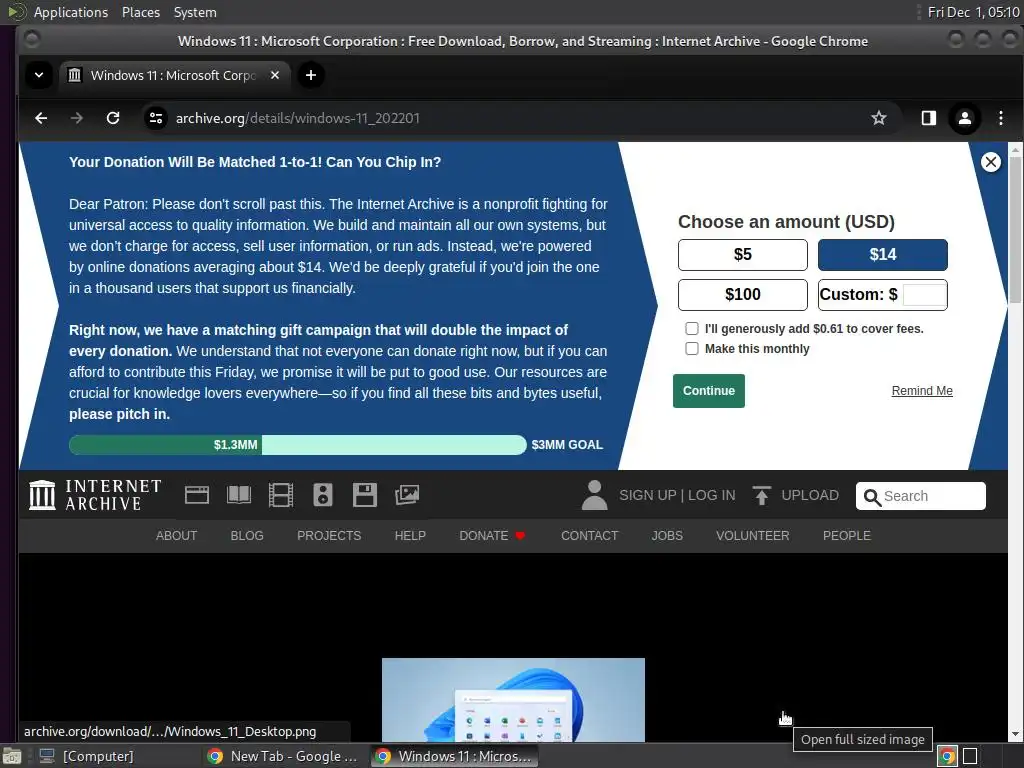1024x768 pixels.
Task: Go back using browser back arrow
Action: coord(41,118)
